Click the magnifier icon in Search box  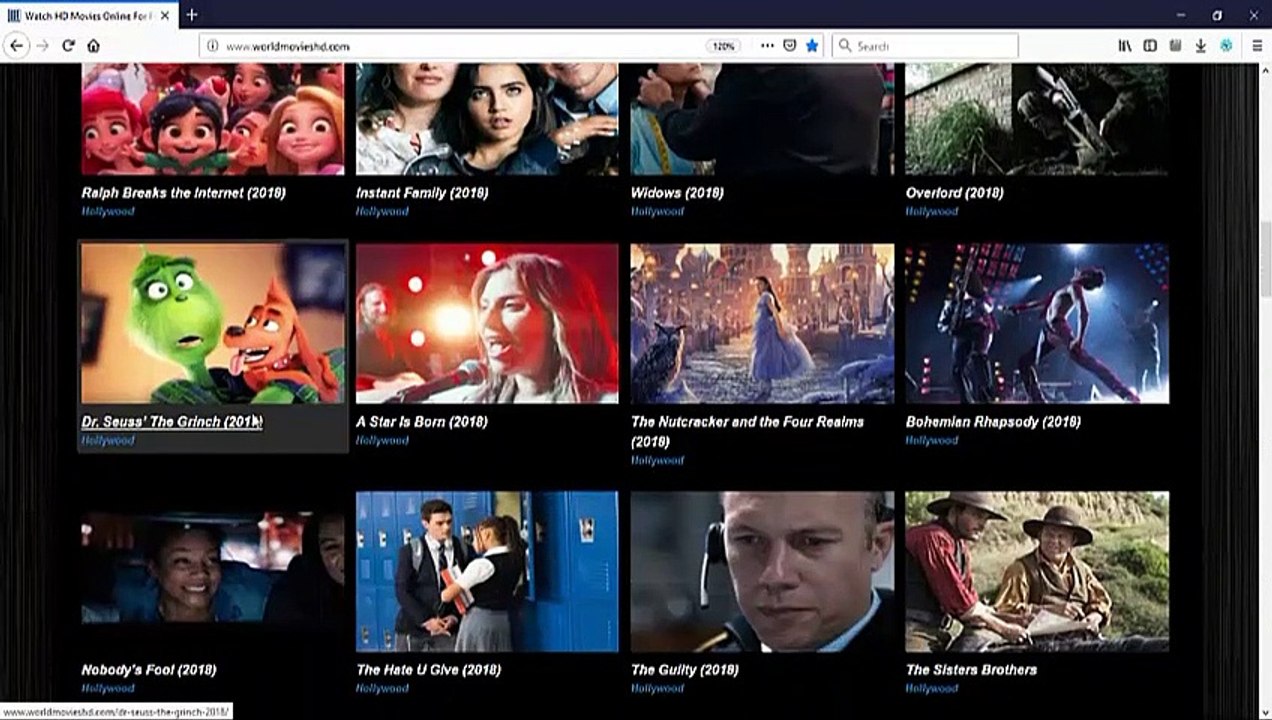845,46
